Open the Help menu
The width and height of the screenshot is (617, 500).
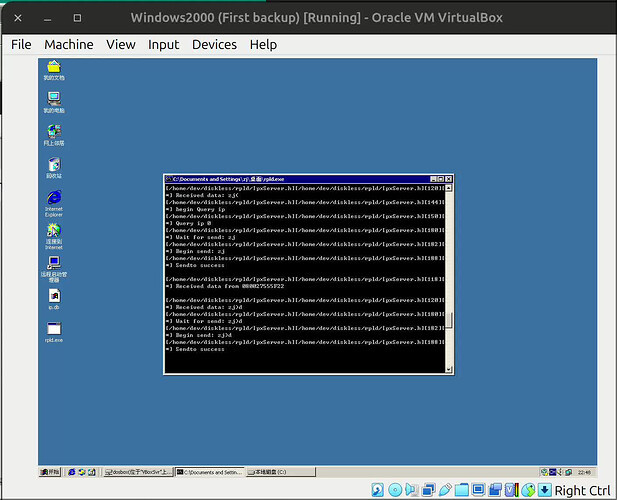(263, 44)
